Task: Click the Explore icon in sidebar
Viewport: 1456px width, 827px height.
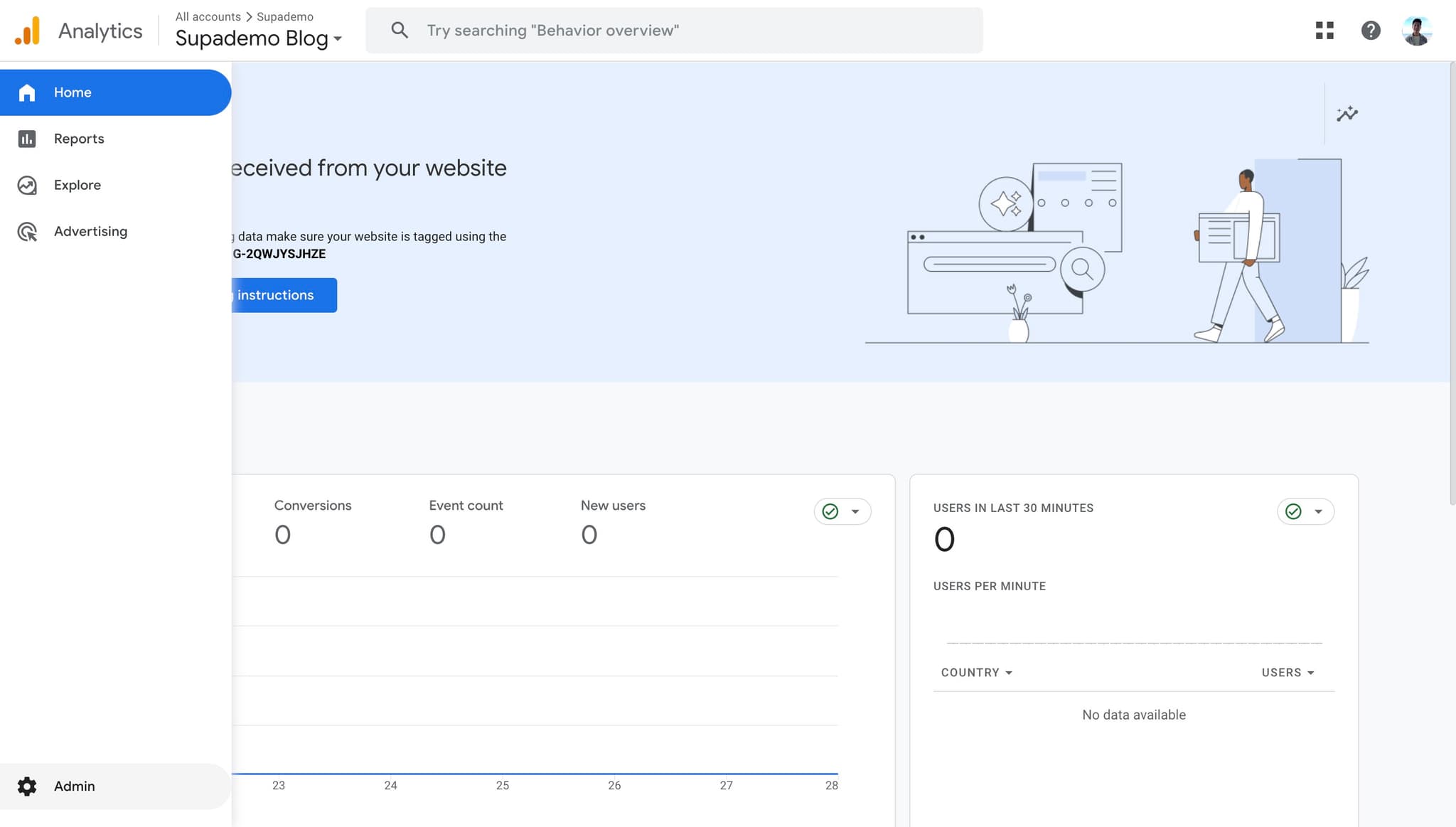Action: [27, 185]
